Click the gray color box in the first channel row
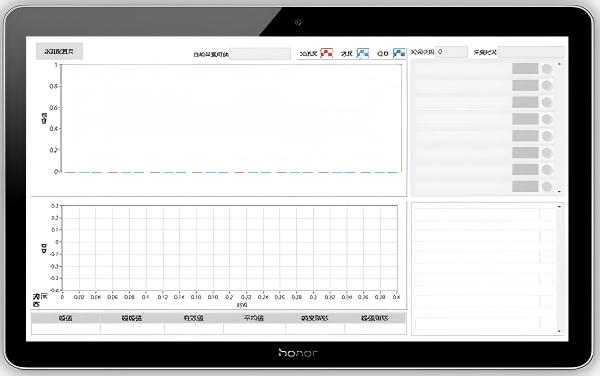600x376 pixels. [x=525, y=68]
